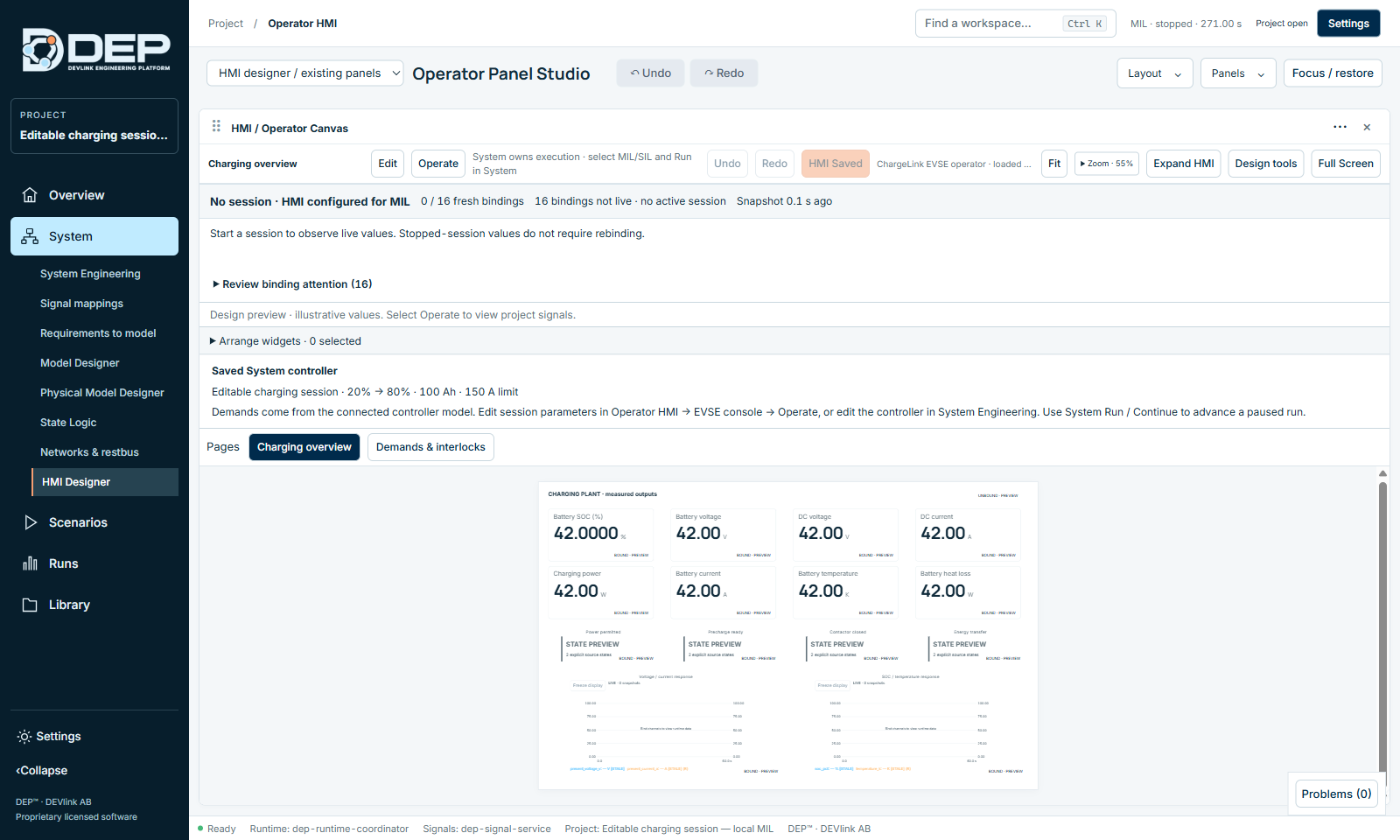Viewport: 1400px width, 840px height.
Task: Open the canvas panel three-dot menu
Action: [x=1340, y=127]
